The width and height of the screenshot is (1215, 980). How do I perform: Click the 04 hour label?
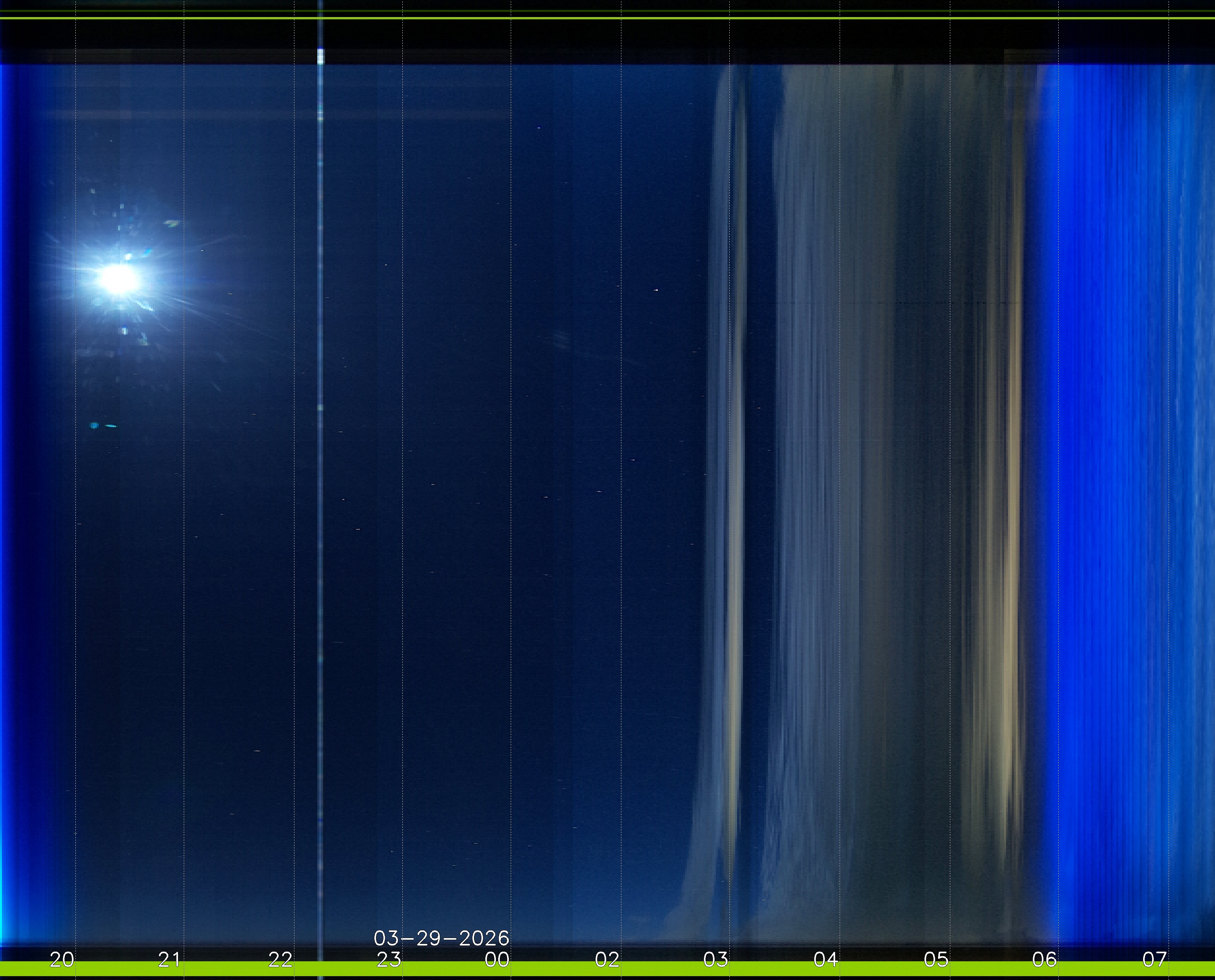point(825,959)
